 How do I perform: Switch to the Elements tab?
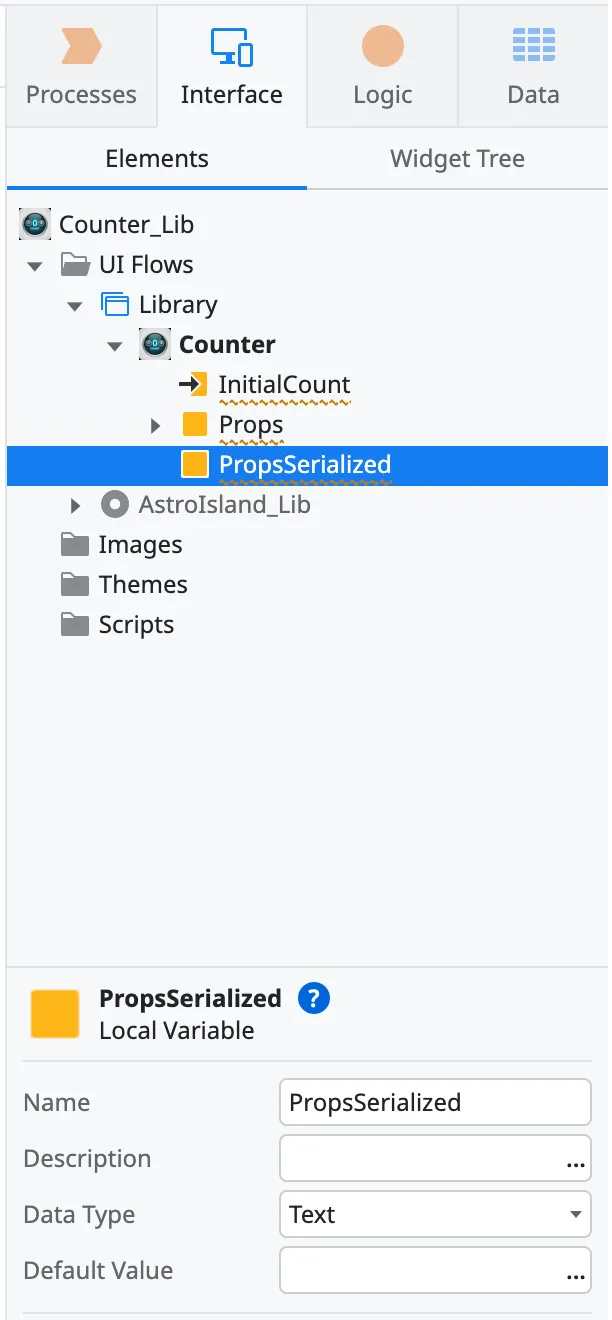click(x=156, y=158)
